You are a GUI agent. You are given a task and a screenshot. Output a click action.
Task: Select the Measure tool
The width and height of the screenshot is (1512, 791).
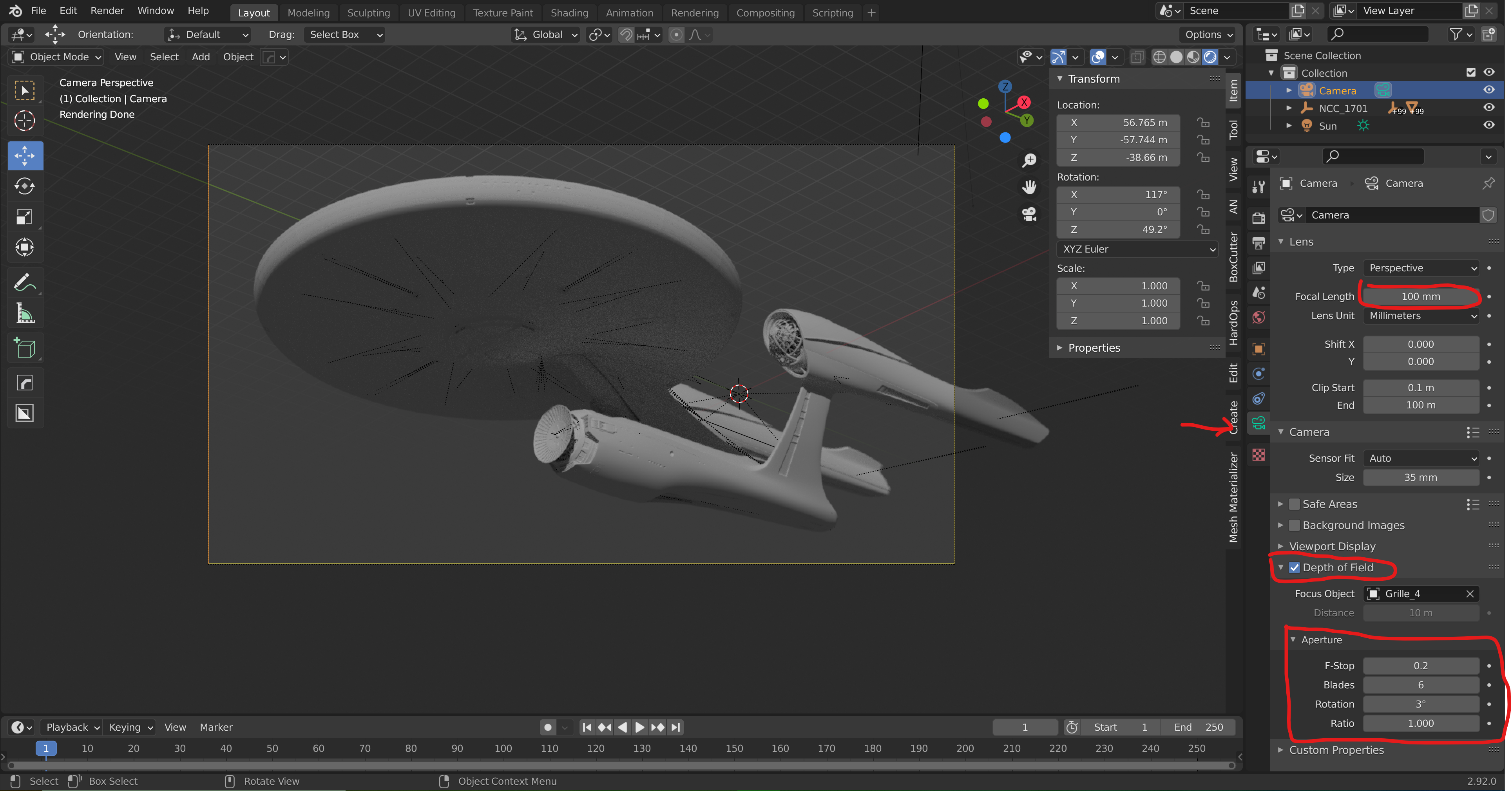click(25, 313)
